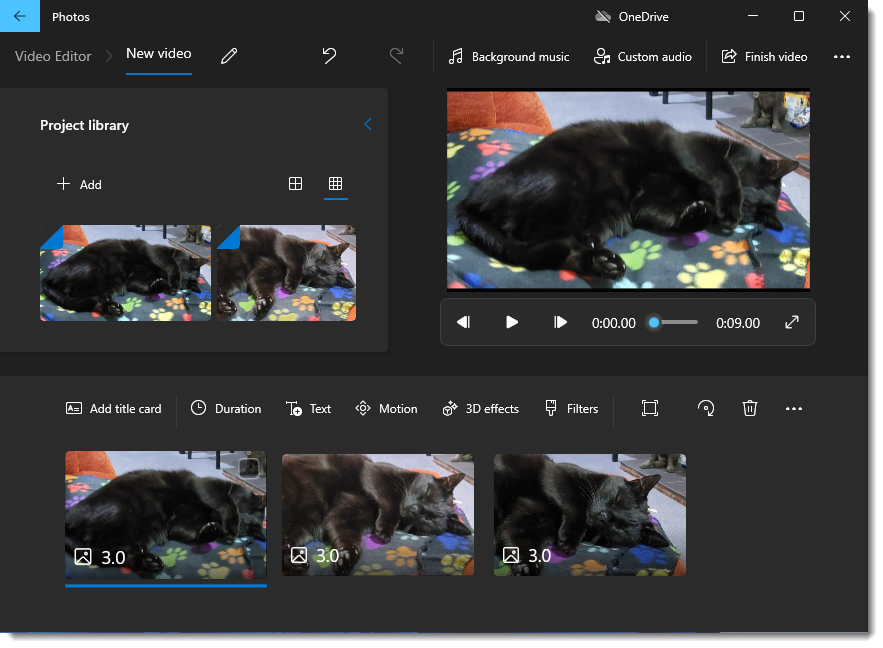883x648 pixels.
Task: Apply 3D effects to the clip
Action: click(480, 408)
